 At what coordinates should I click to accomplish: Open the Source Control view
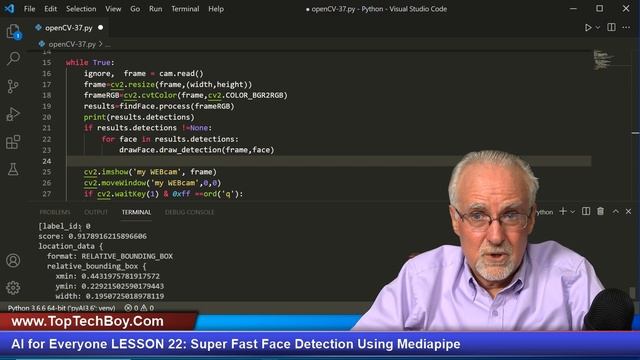point(13,86)
